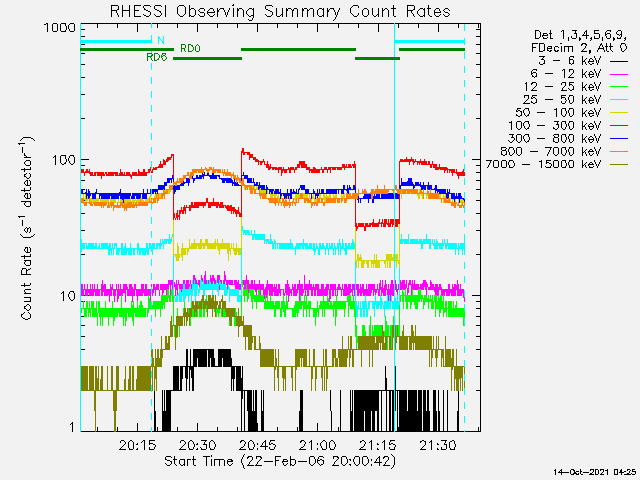Click the 'Start Time (22-Feb-06 20:00:42)' axis title
Screen dimensions: 640x480
pyautogui.click(x=280, y=461)
